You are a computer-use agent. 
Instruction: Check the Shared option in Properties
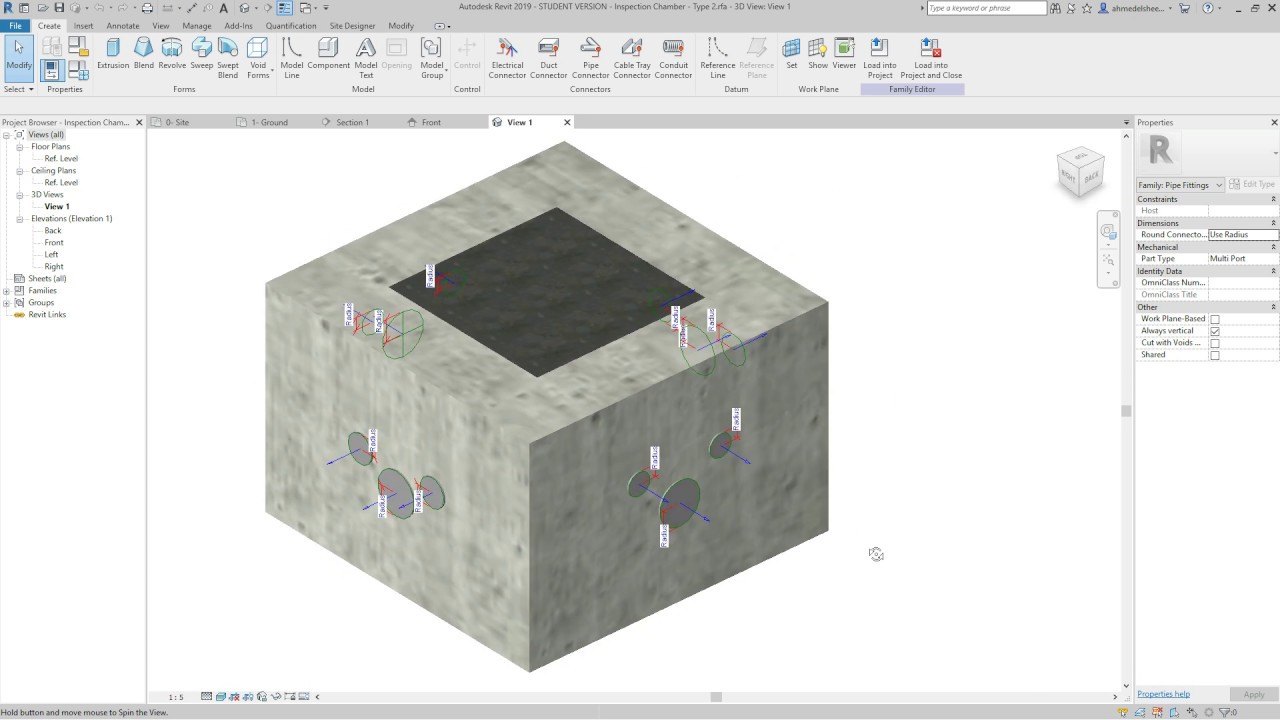coord(1215,354)
